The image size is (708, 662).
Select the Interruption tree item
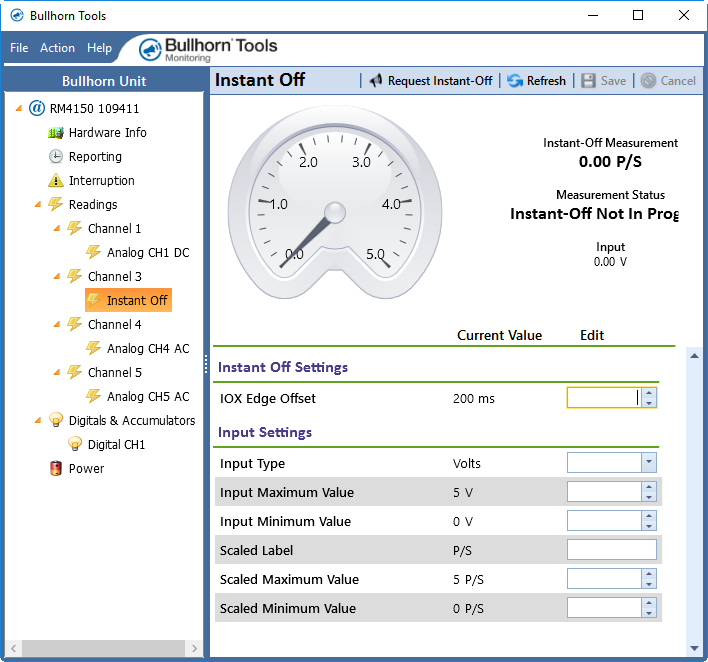(102, 181)
